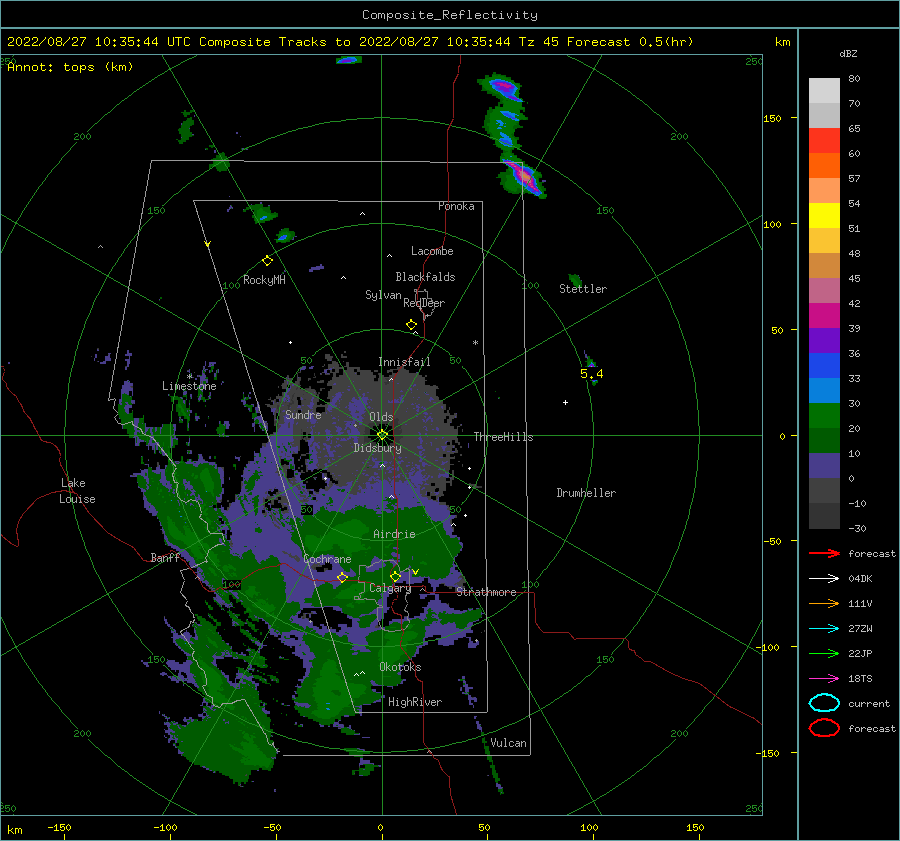Screen dimensions: 900x841
Task: Select the orange 111V arrow icon
Action: point(824,603)
